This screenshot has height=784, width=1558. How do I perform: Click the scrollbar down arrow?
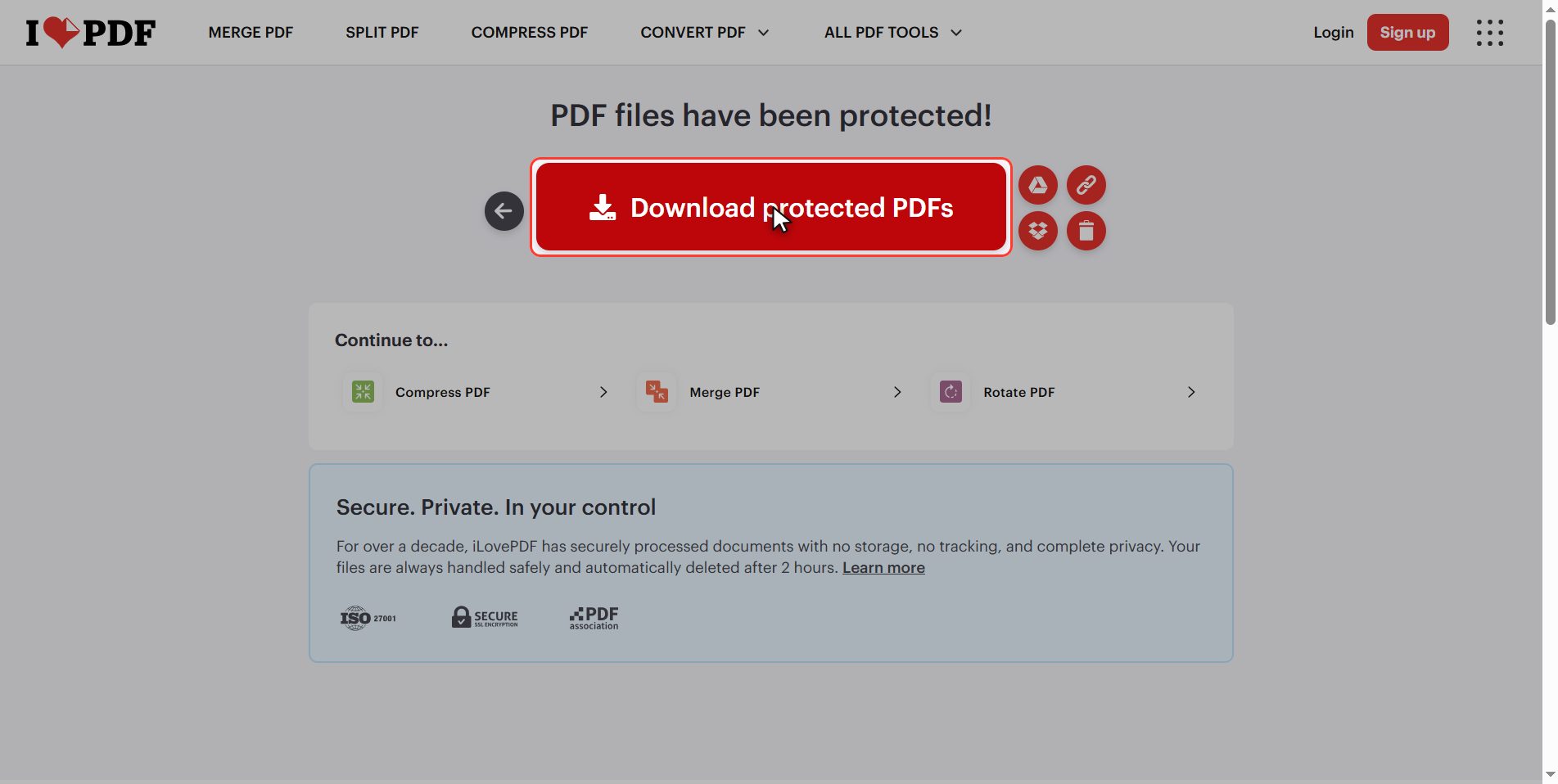tap(1550, 774)
